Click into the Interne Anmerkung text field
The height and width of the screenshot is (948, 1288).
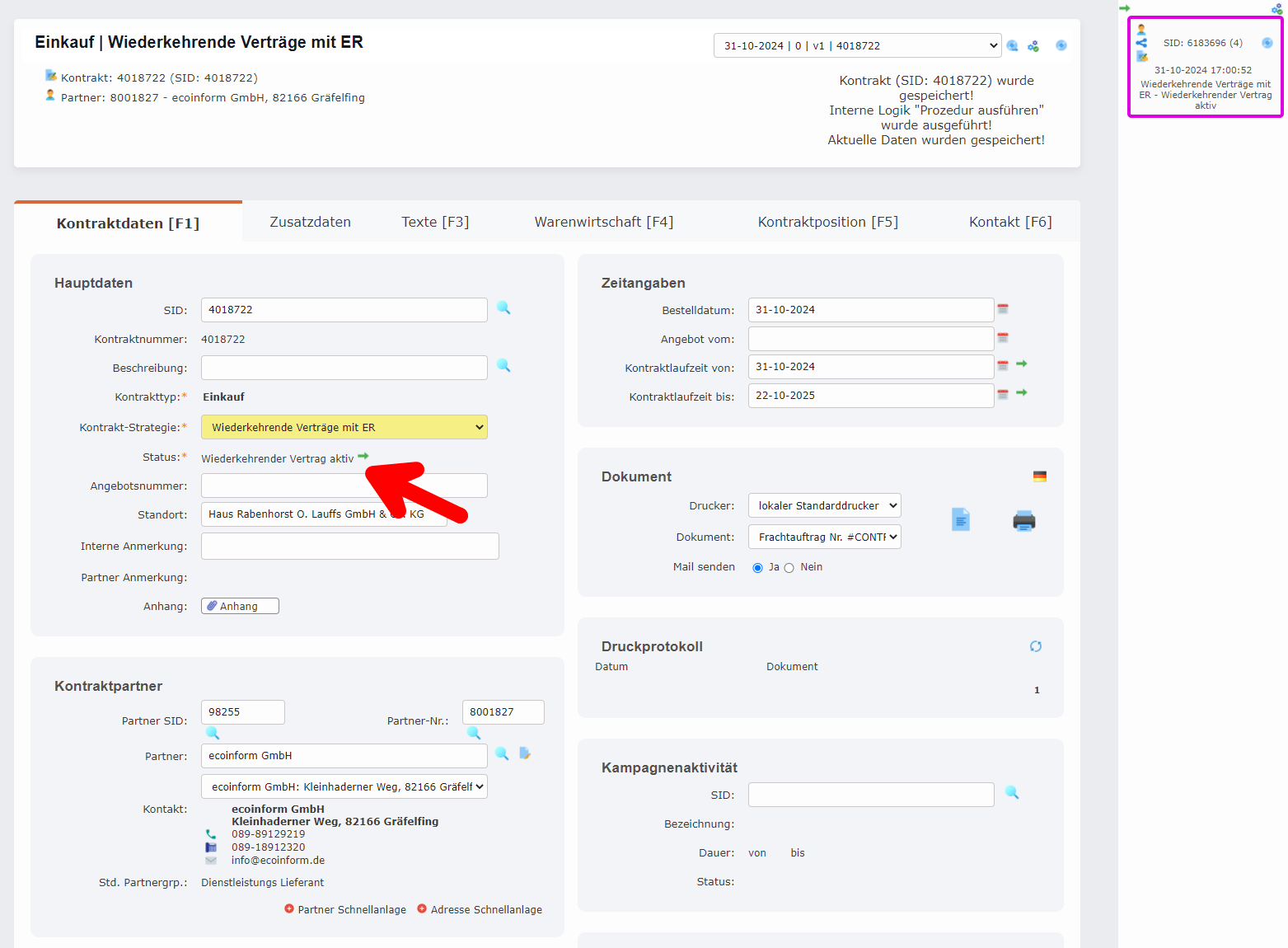click(x=349, y=546)
